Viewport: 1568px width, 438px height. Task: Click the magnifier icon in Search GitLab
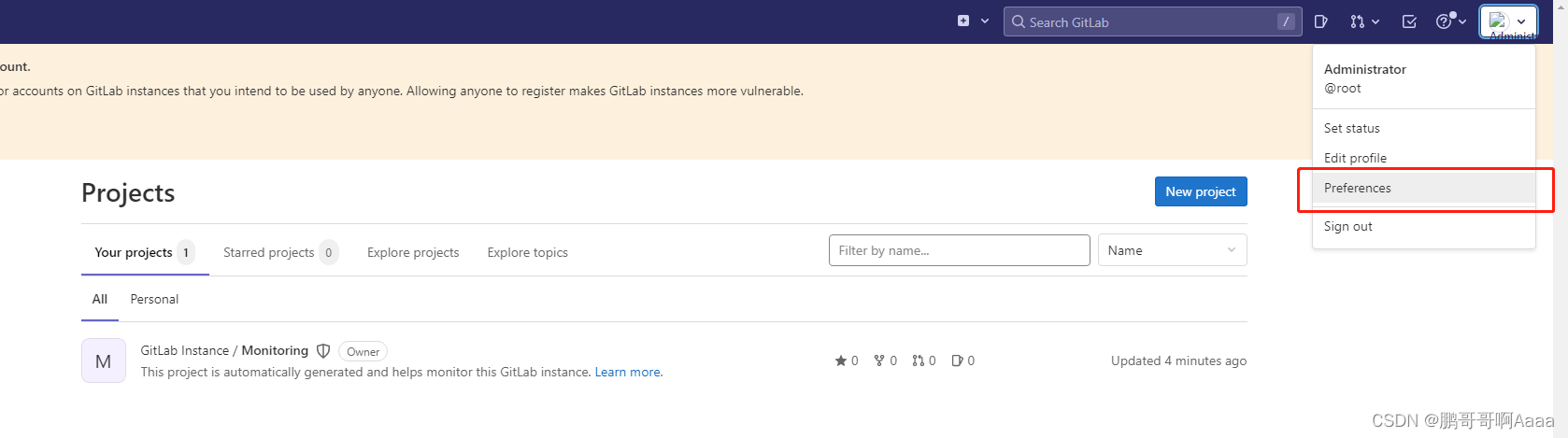pos(1019,21)
